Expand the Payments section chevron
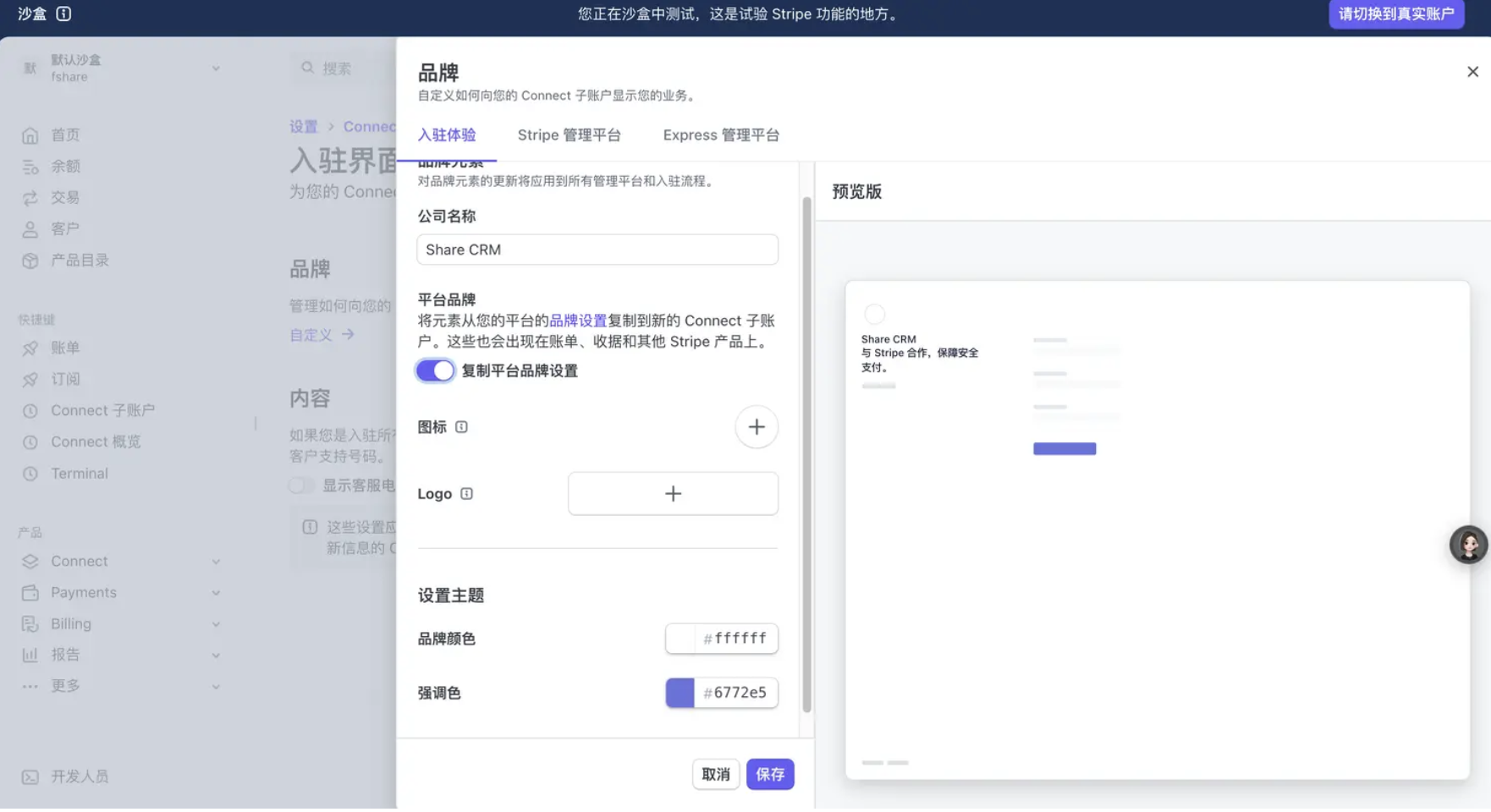The image size is (1491, 812). 216,593
